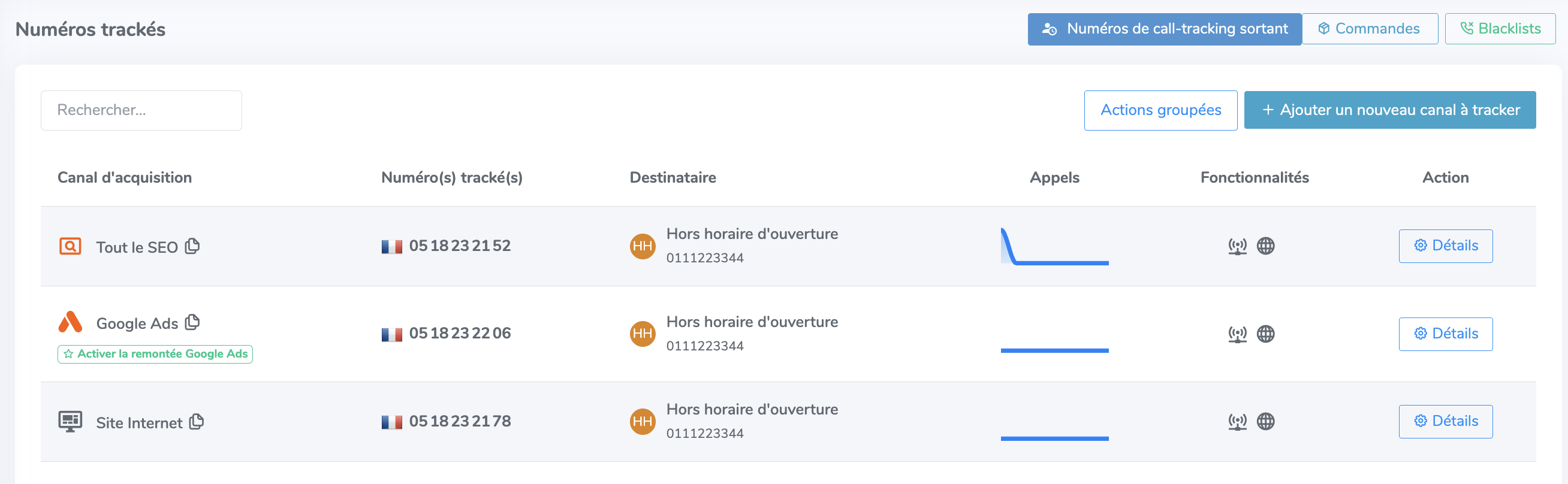Copy the Tout le SEO channel
The image size is (1568, 484).
click(192, 246)
